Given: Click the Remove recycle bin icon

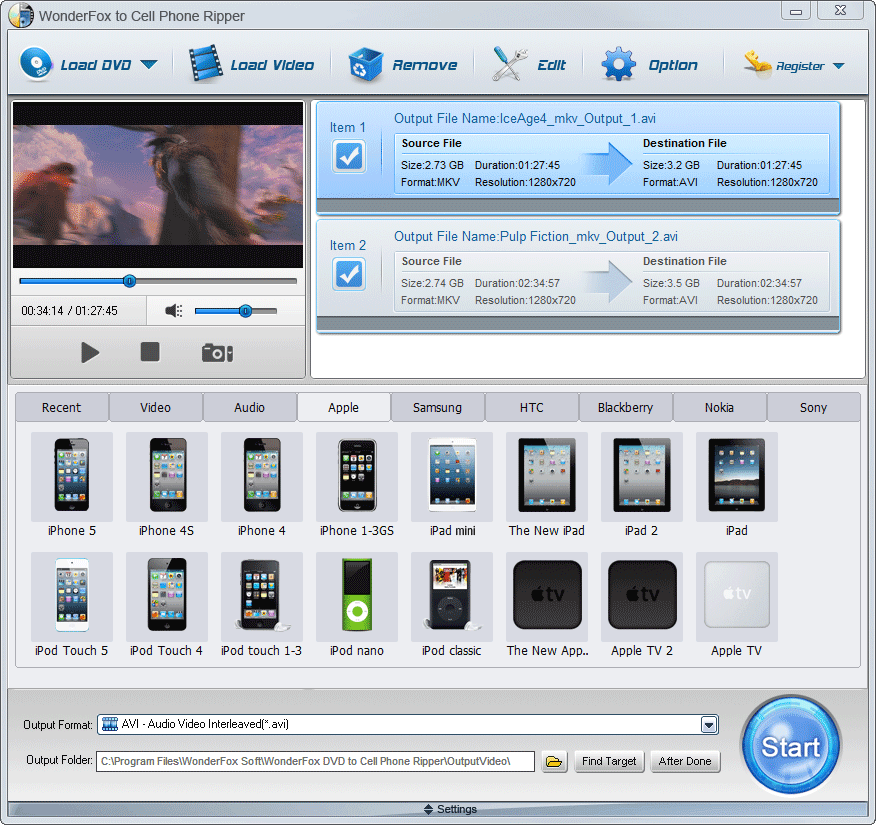Looking at the screenshot, I should 365,64.
